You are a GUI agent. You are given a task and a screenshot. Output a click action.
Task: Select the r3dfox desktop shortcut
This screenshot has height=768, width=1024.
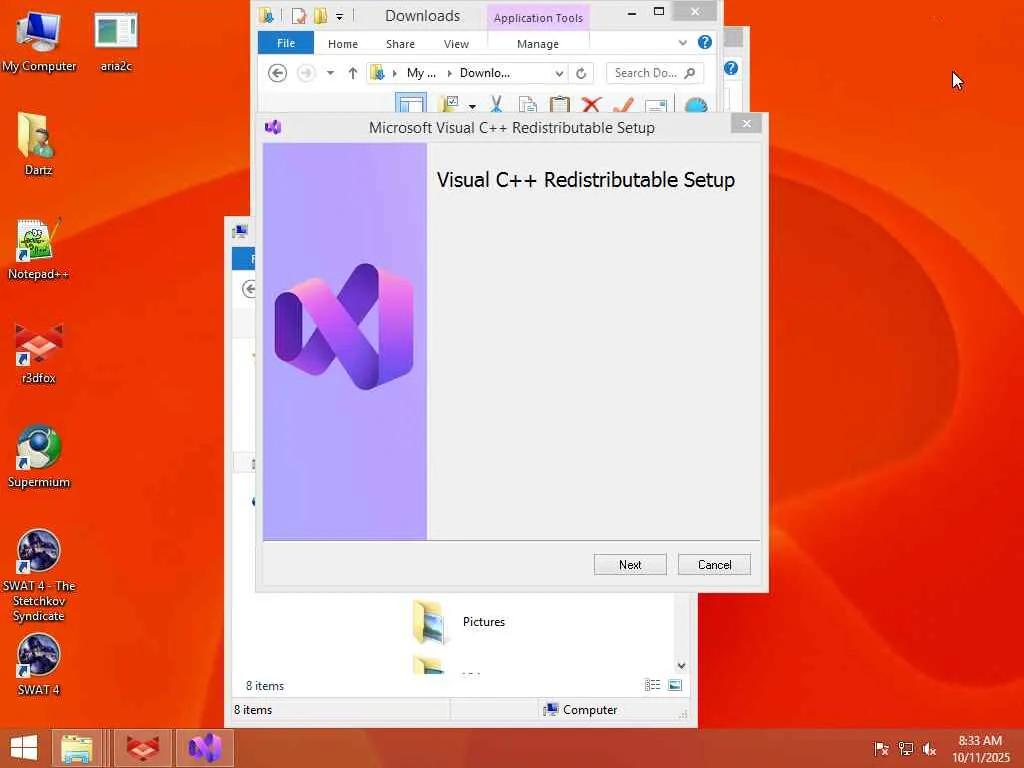[x=39, y=353]
